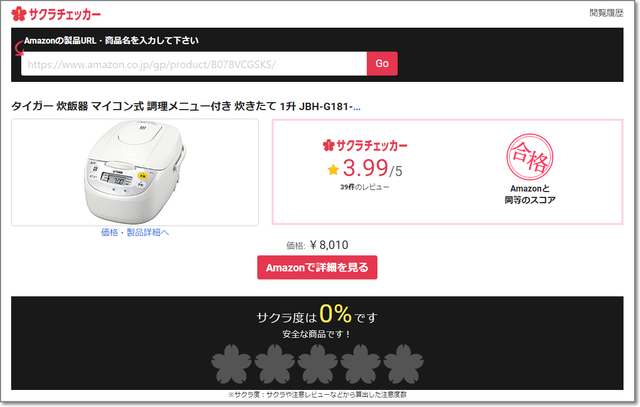Click the Sakura Checker logo in header
640x407 pixels.
pos(56,14)
